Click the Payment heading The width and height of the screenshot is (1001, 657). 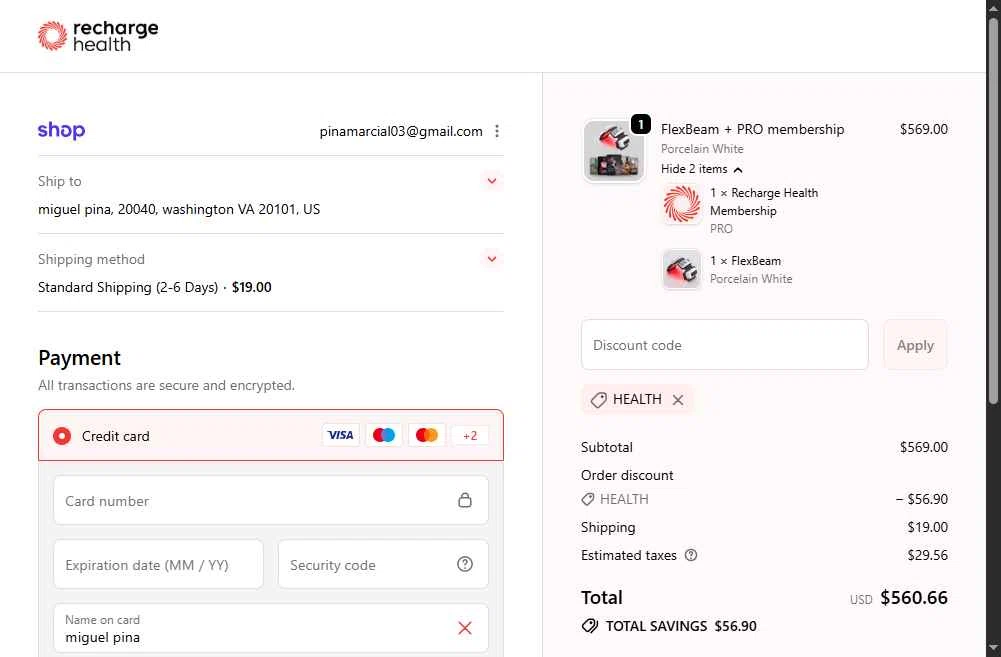coord(79,358)
